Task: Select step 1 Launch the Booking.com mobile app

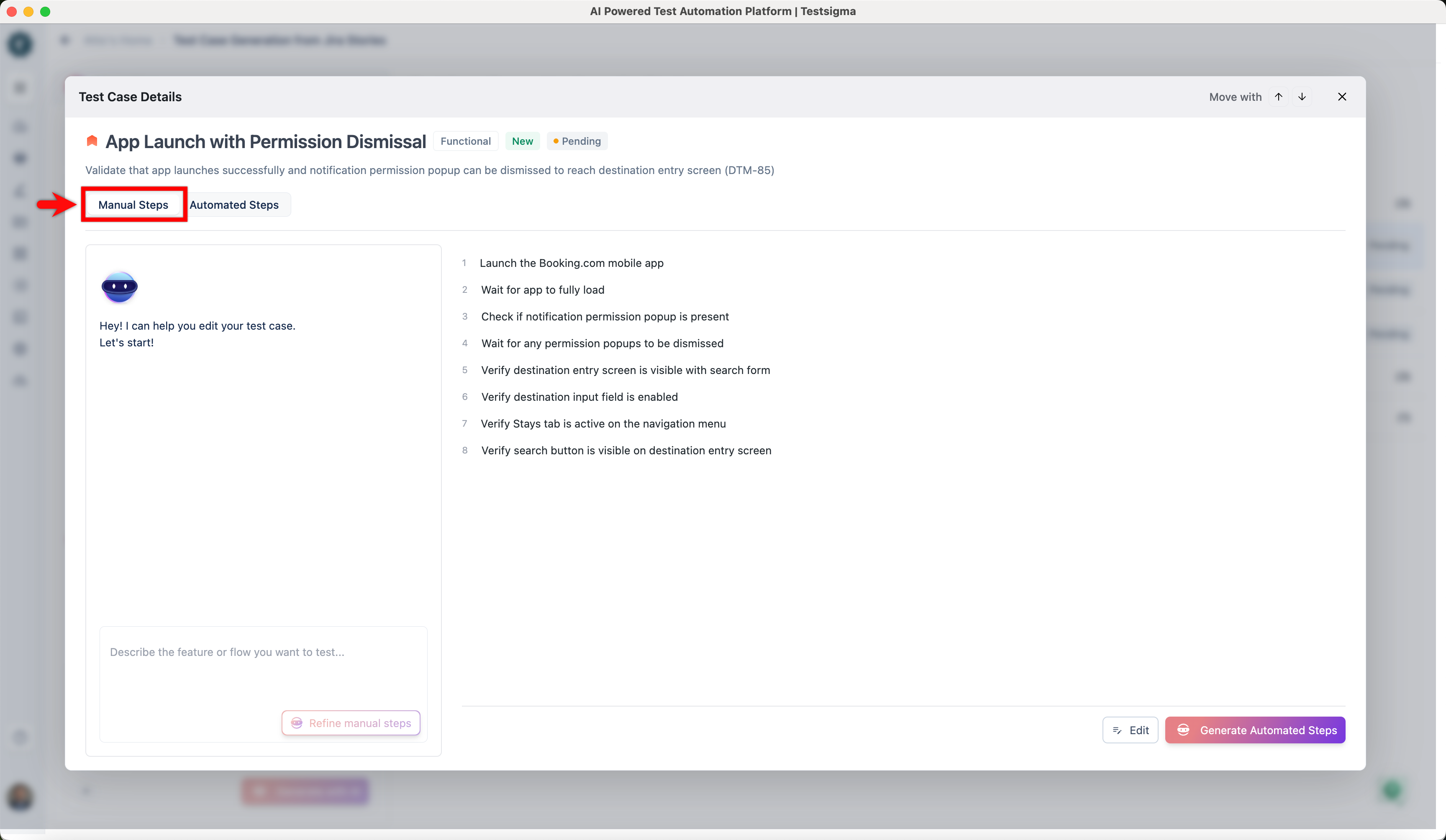Action: (571, 264)
